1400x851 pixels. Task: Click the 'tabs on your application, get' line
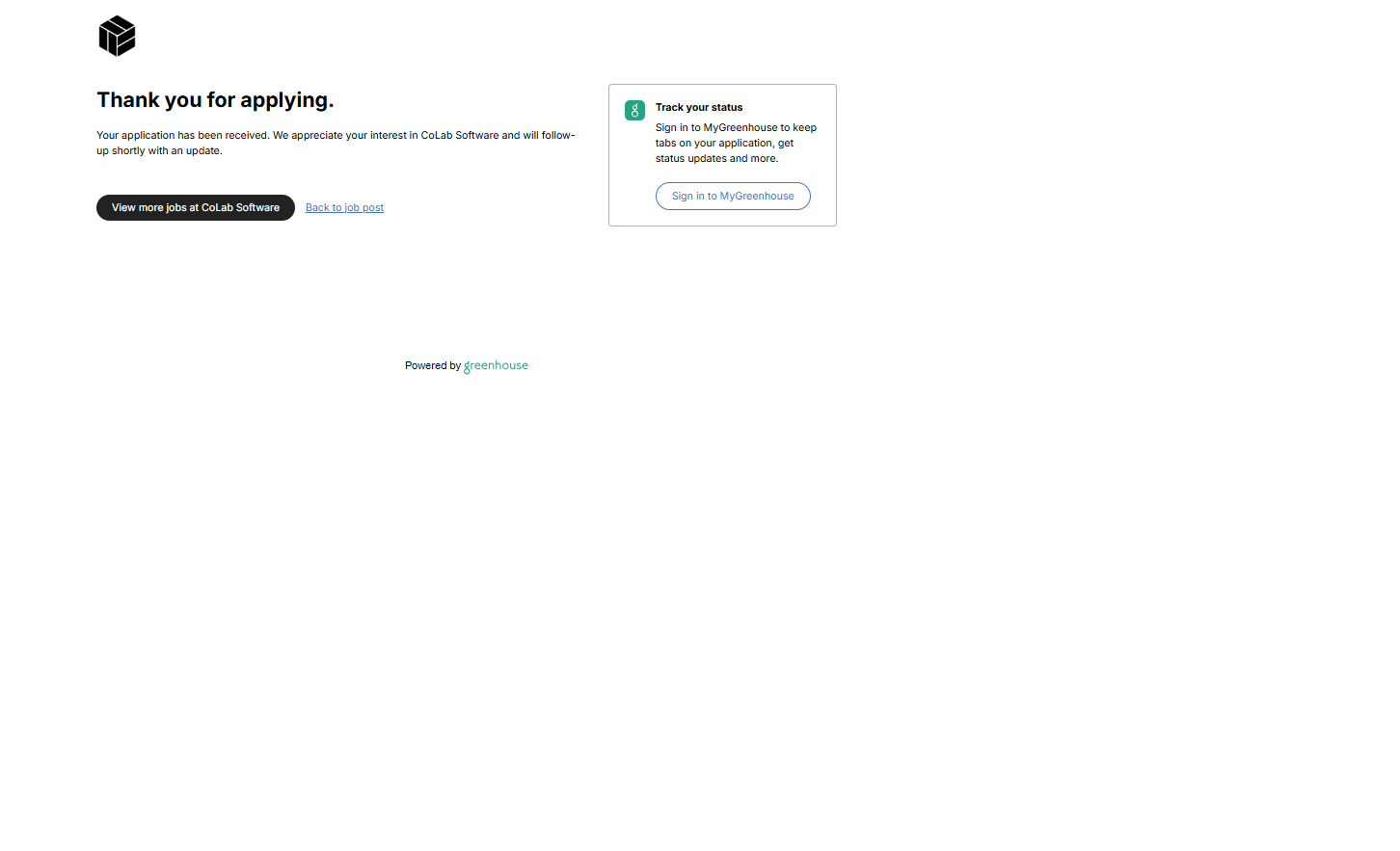(x=724, y=144)
